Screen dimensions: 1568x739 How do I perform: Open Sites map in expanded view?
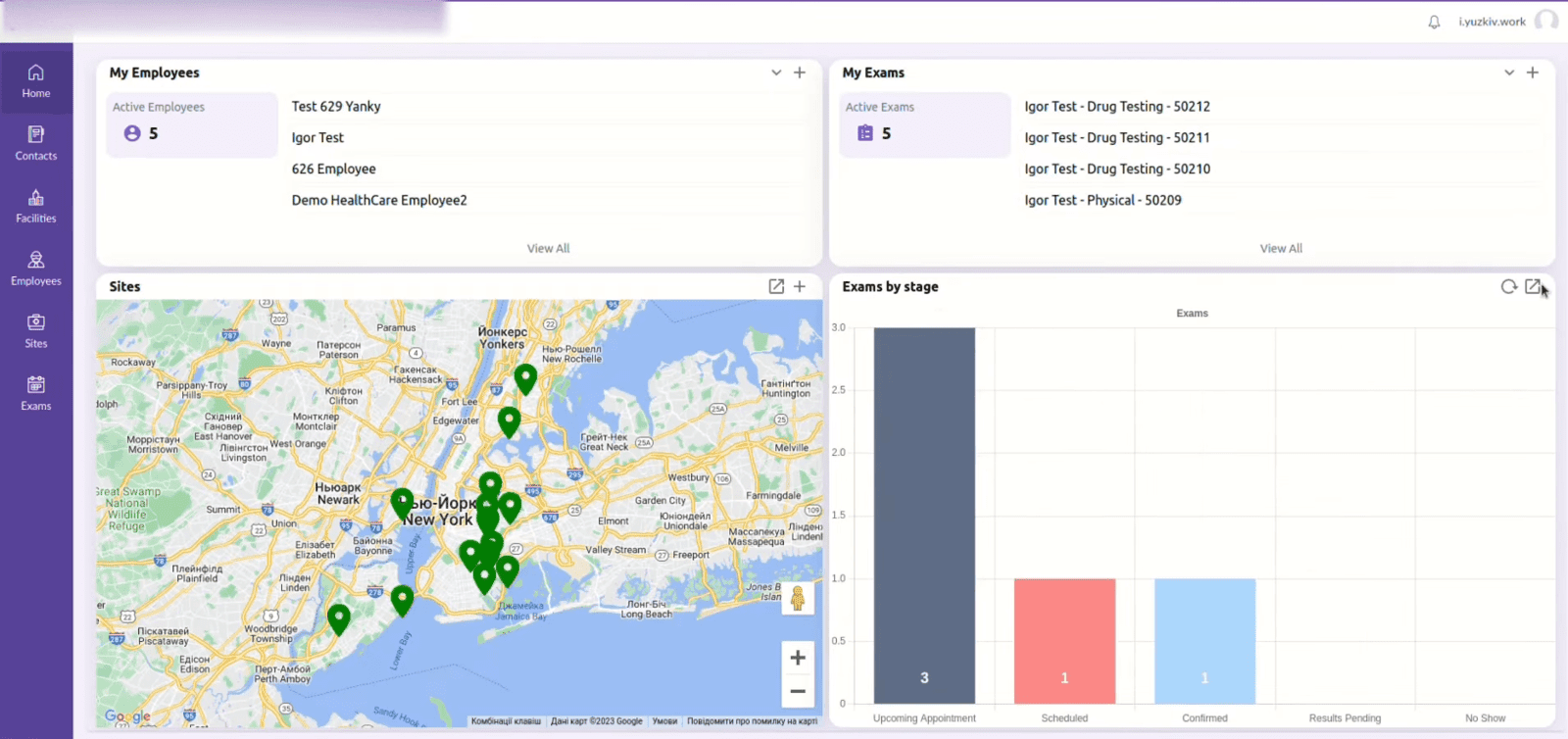point(776,286)
